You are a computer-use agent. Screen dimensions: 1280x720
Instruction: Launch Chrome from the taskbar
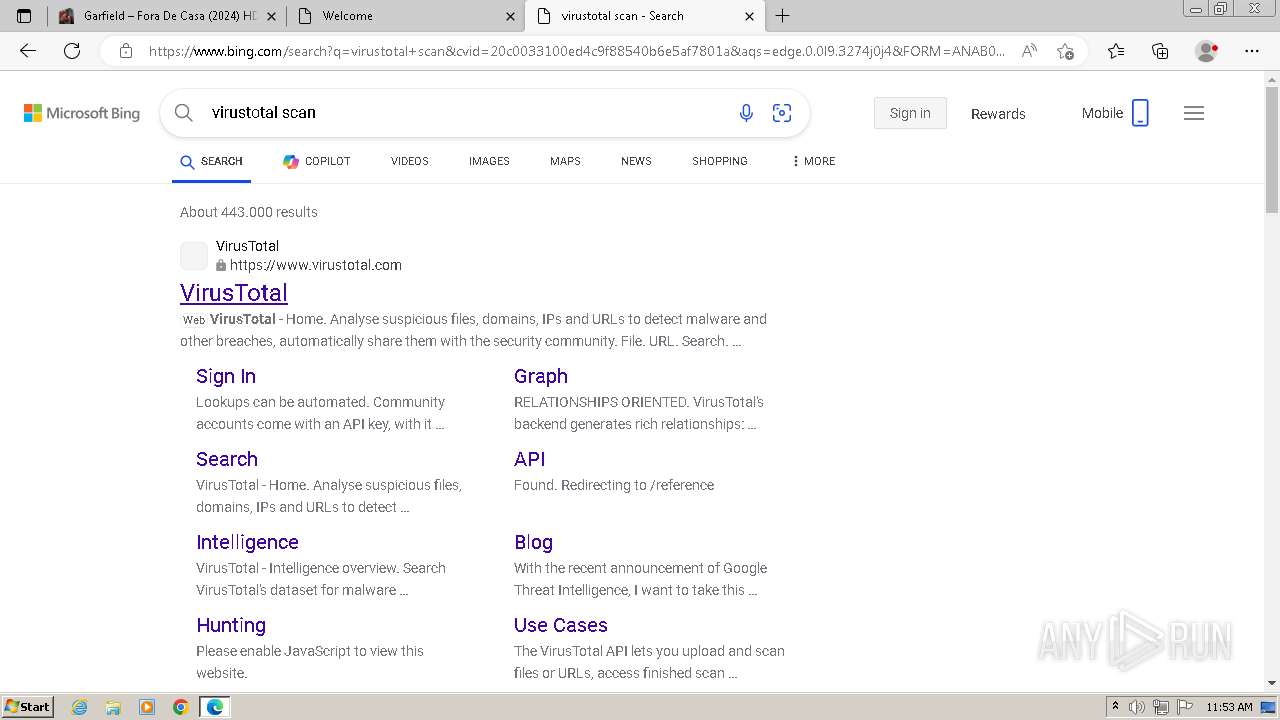(180, 707)
